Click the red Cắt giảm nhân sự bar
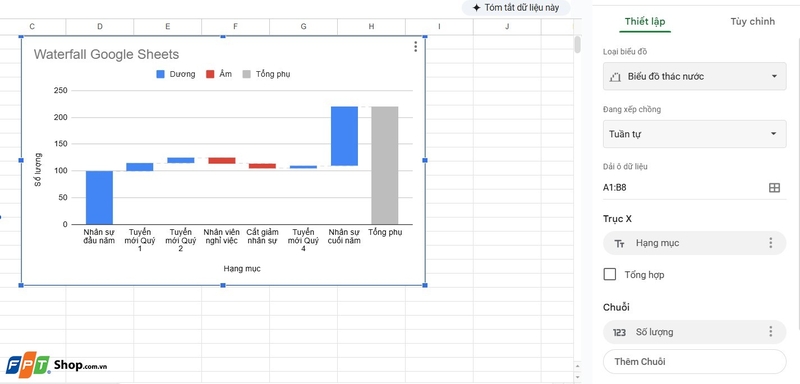Screen dimensions: 800x384 pos(262,166)
